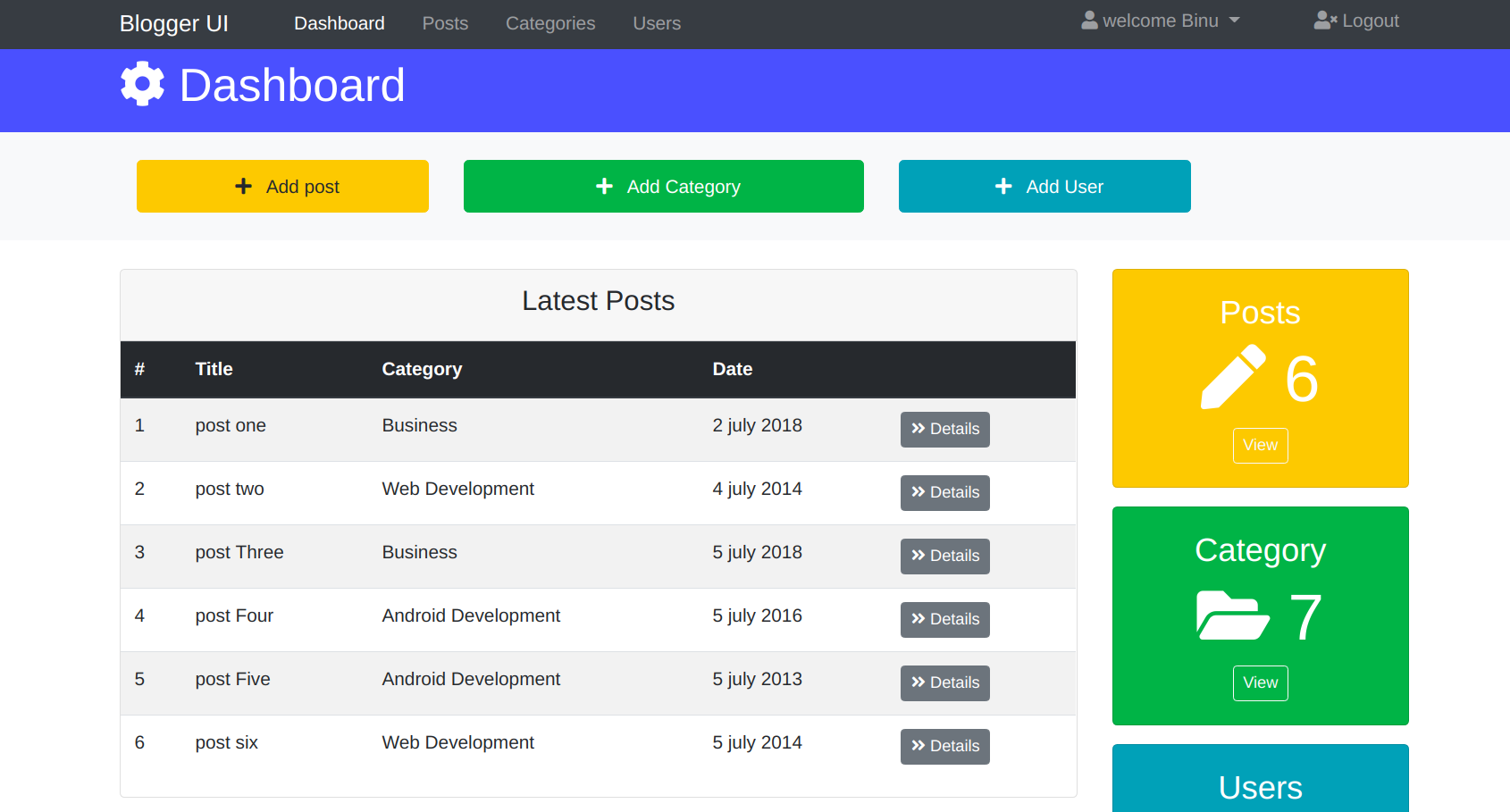Click the plus icon on Add post
Image resolution: width=1510 pixels, height=812 pixels.
pos(243,186)
